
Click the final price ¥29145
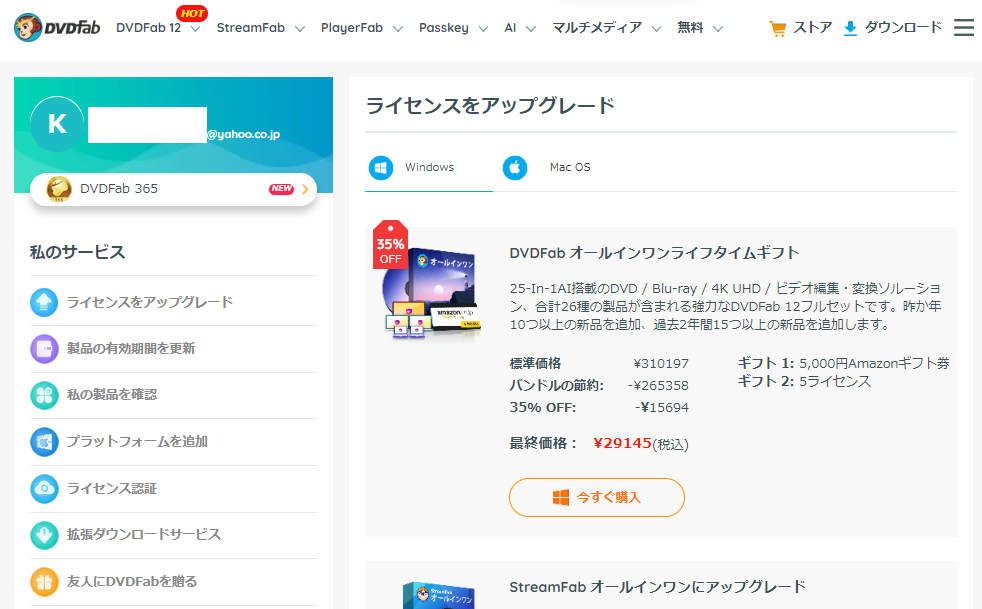623,444
